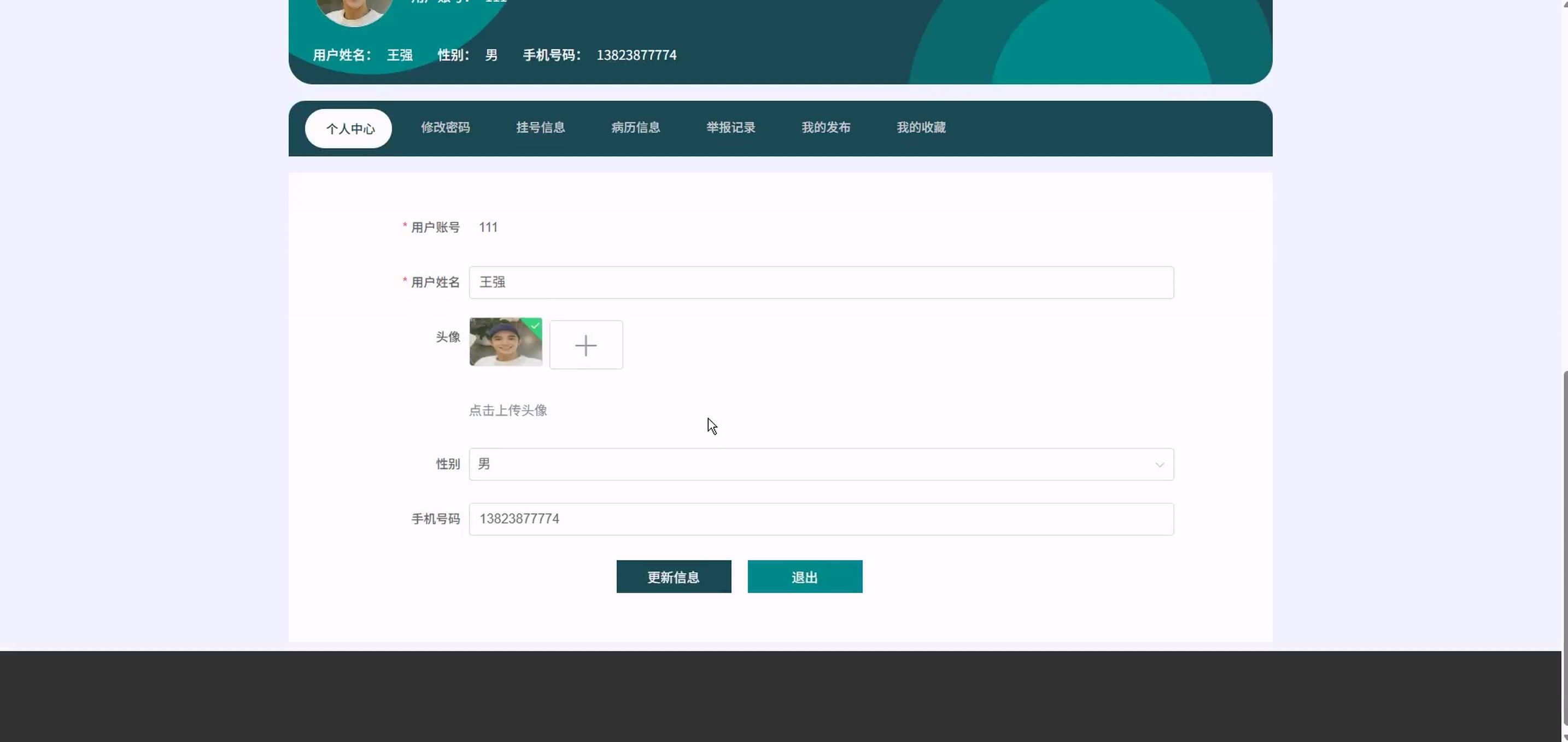Open the 我的发布 tab

[x=826, y=128]
